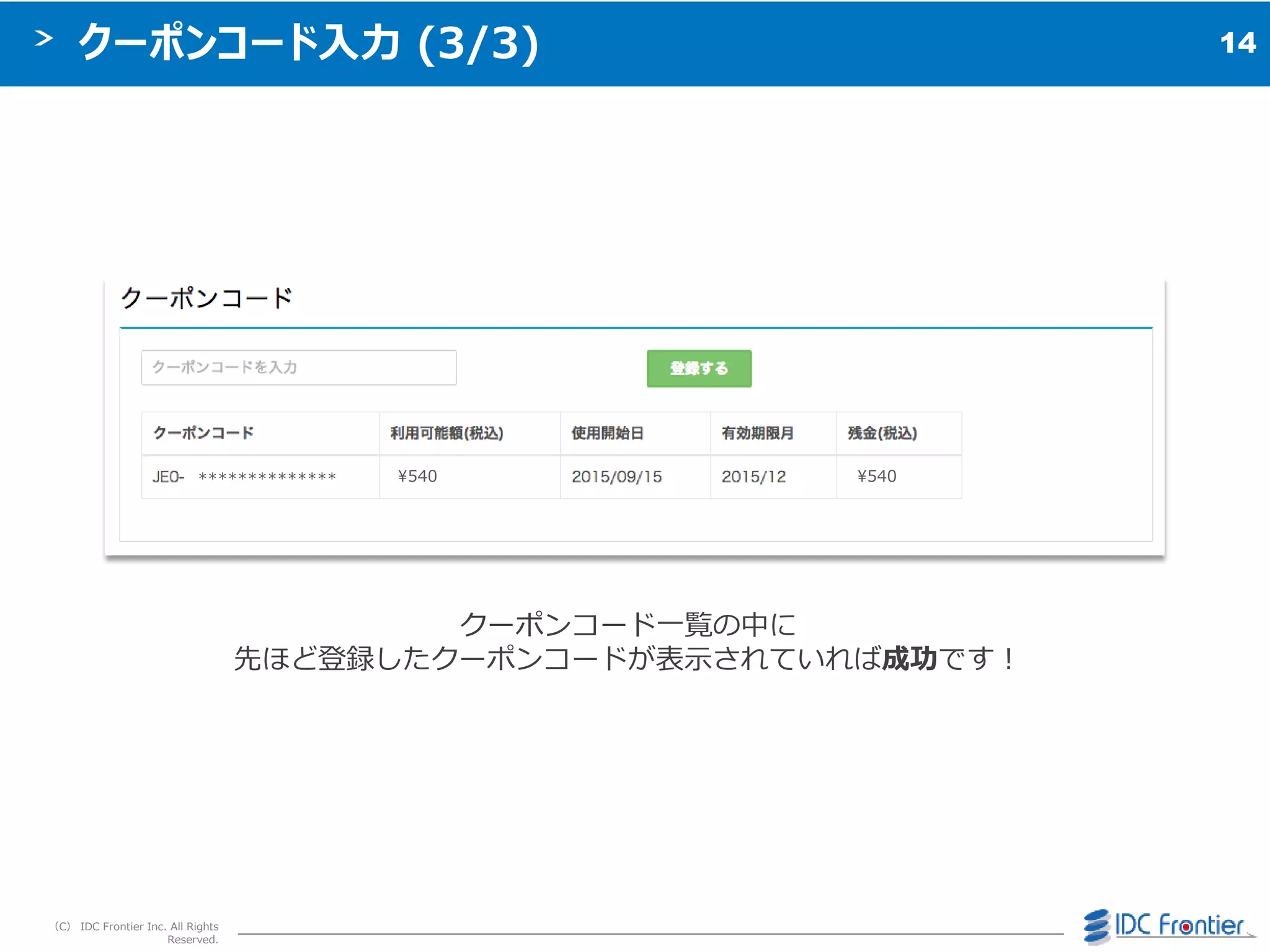Click the JEO- masked coupon code cell
This screenshot has height=952, width=1270.
pos(260,477)
